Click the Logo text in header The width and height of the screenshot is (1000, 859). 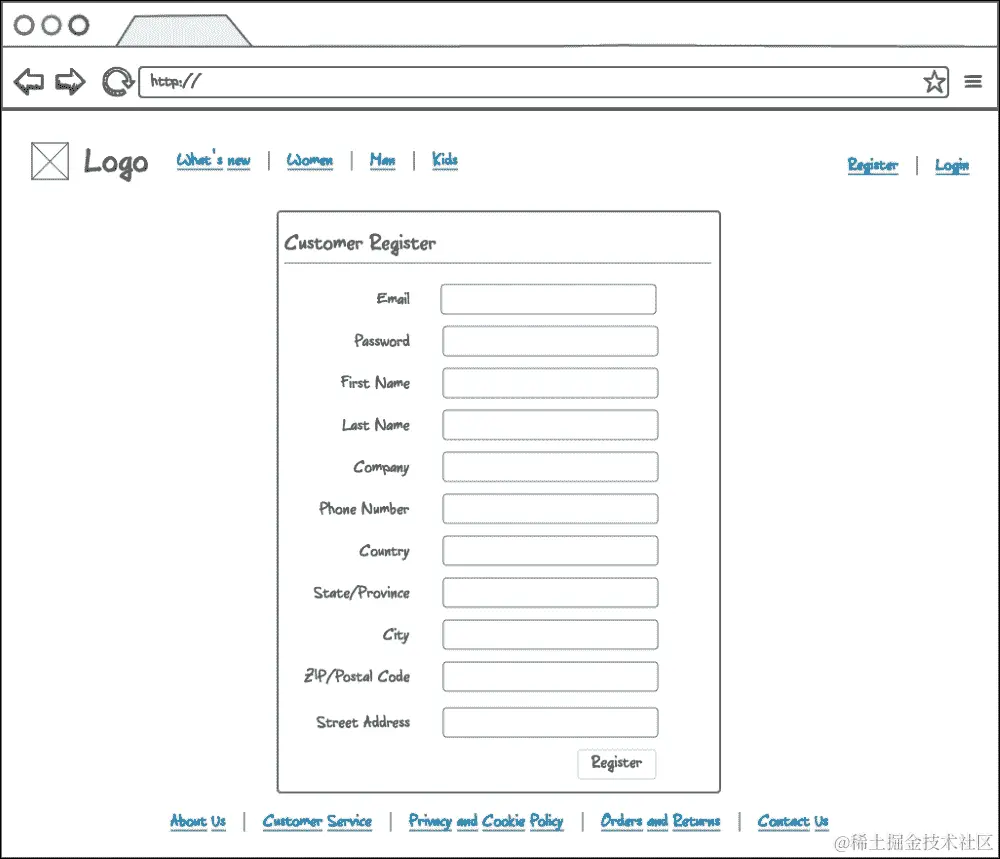point(115,163)
